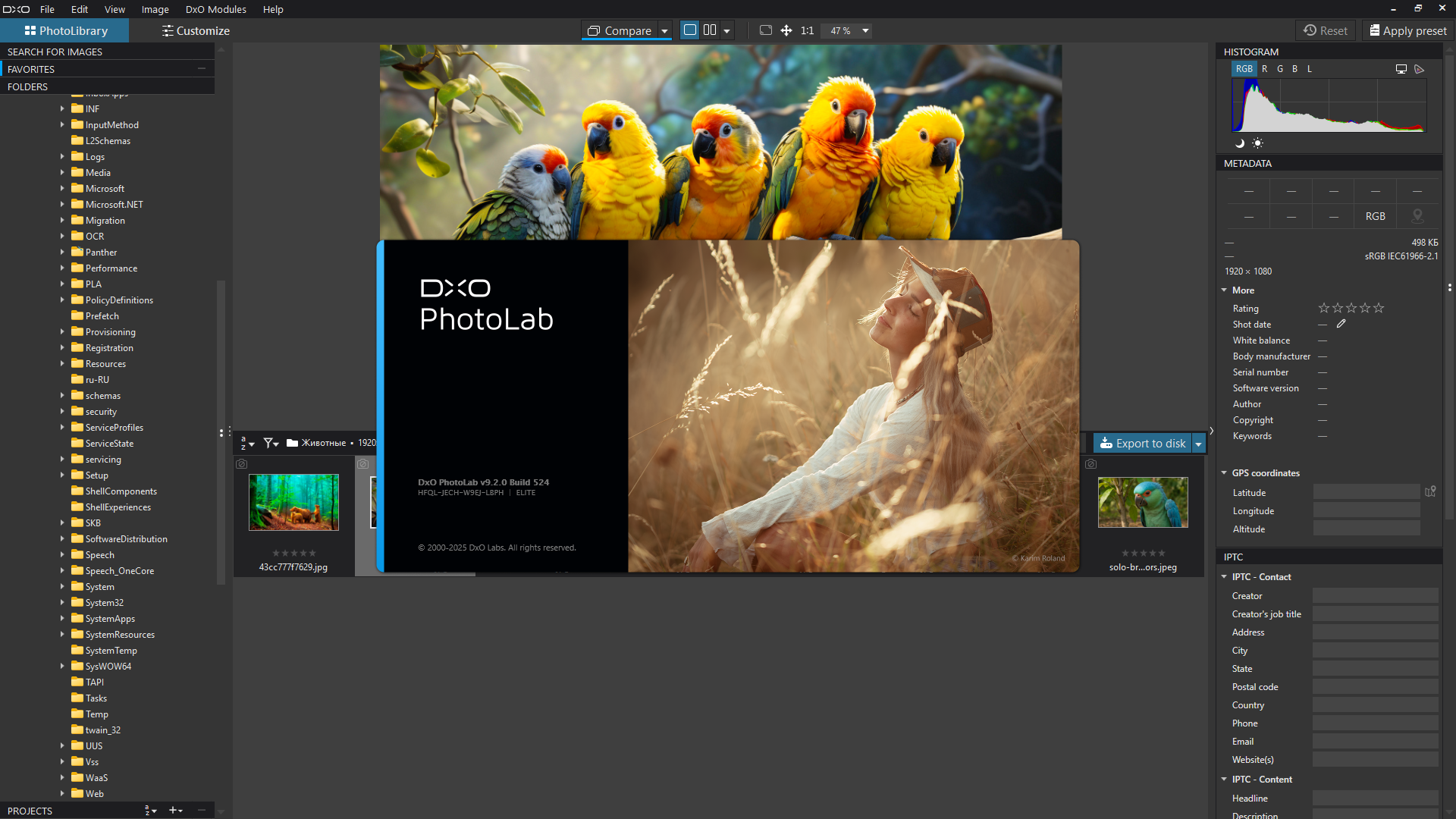Switch to side-by-side split view
The image size is (1456, 819).
point(710,30)
